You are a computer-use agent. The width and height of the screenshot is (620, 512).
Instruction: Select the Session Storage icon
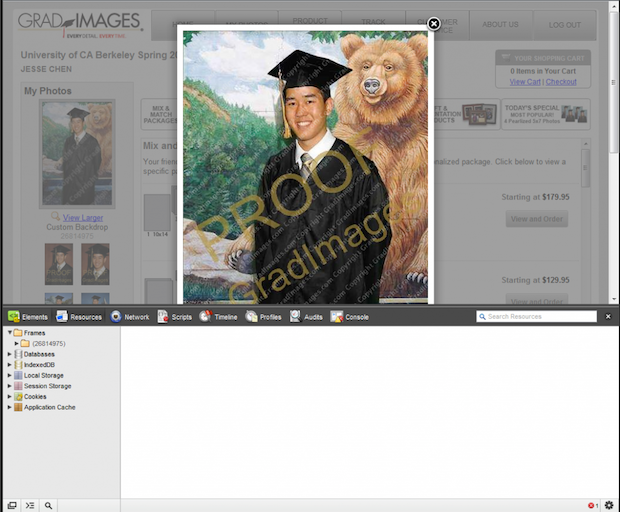tap(18, 386)
